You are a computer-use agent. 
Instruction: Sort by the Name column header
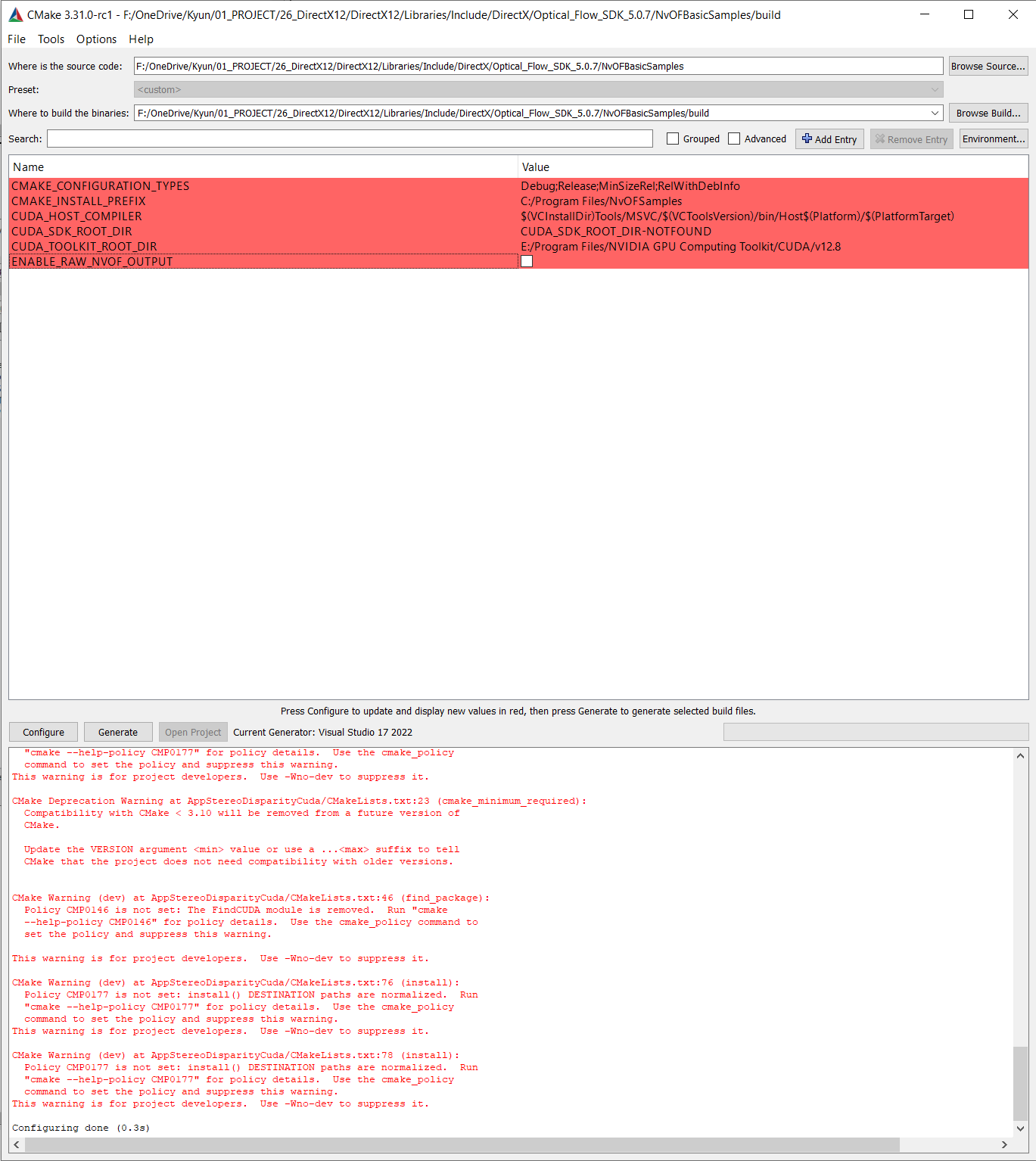pyautogui.click(x=263, y=167)
